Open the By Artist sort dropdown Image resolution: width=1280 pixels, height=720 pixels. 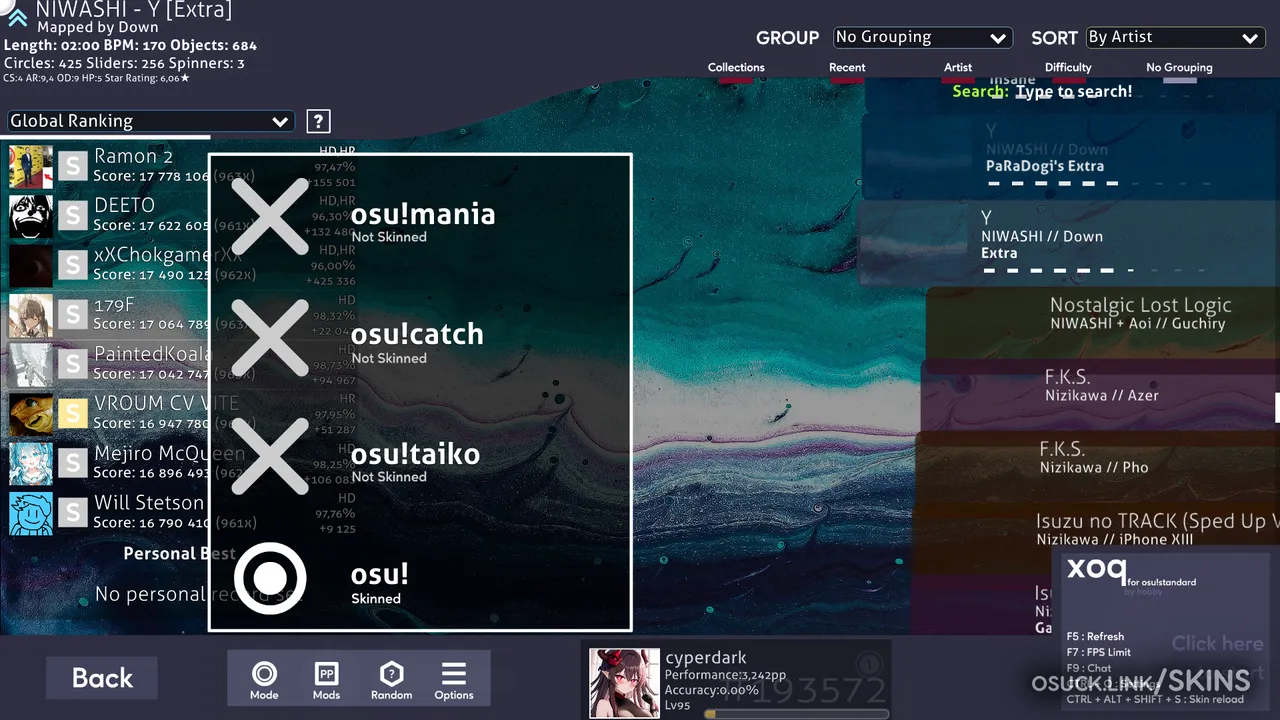(x=1175, y=38)
